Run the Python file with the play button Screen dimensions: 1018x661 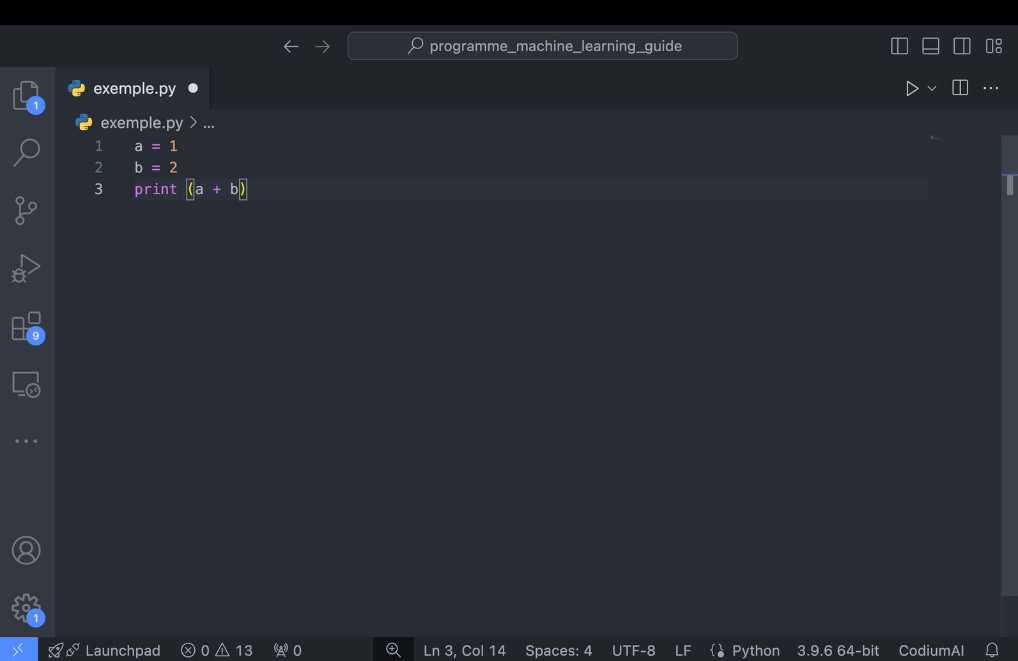pos(911,87)
